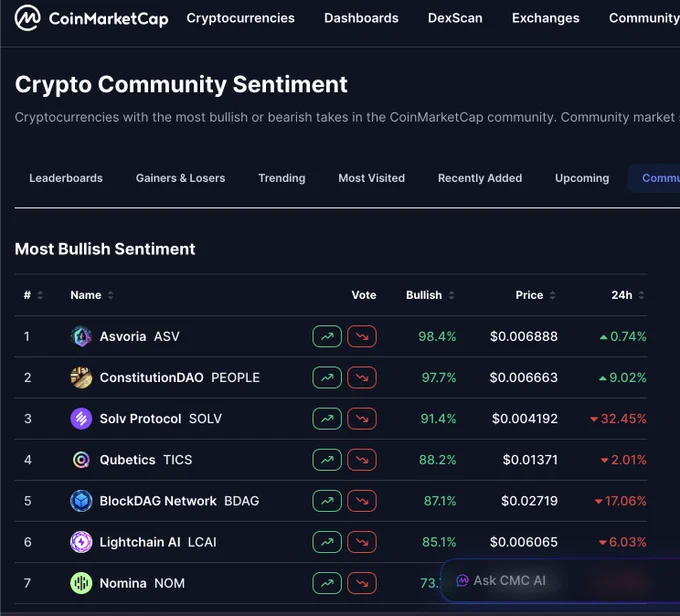Click the 9.02% 24h change for ConstitutionDAO

[623, 377]
